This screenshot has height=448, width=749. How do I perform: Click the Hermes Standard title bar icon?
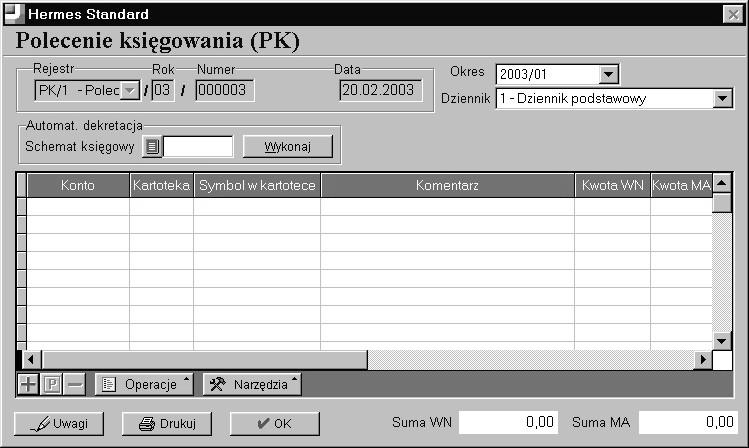[x=13, y=13]
